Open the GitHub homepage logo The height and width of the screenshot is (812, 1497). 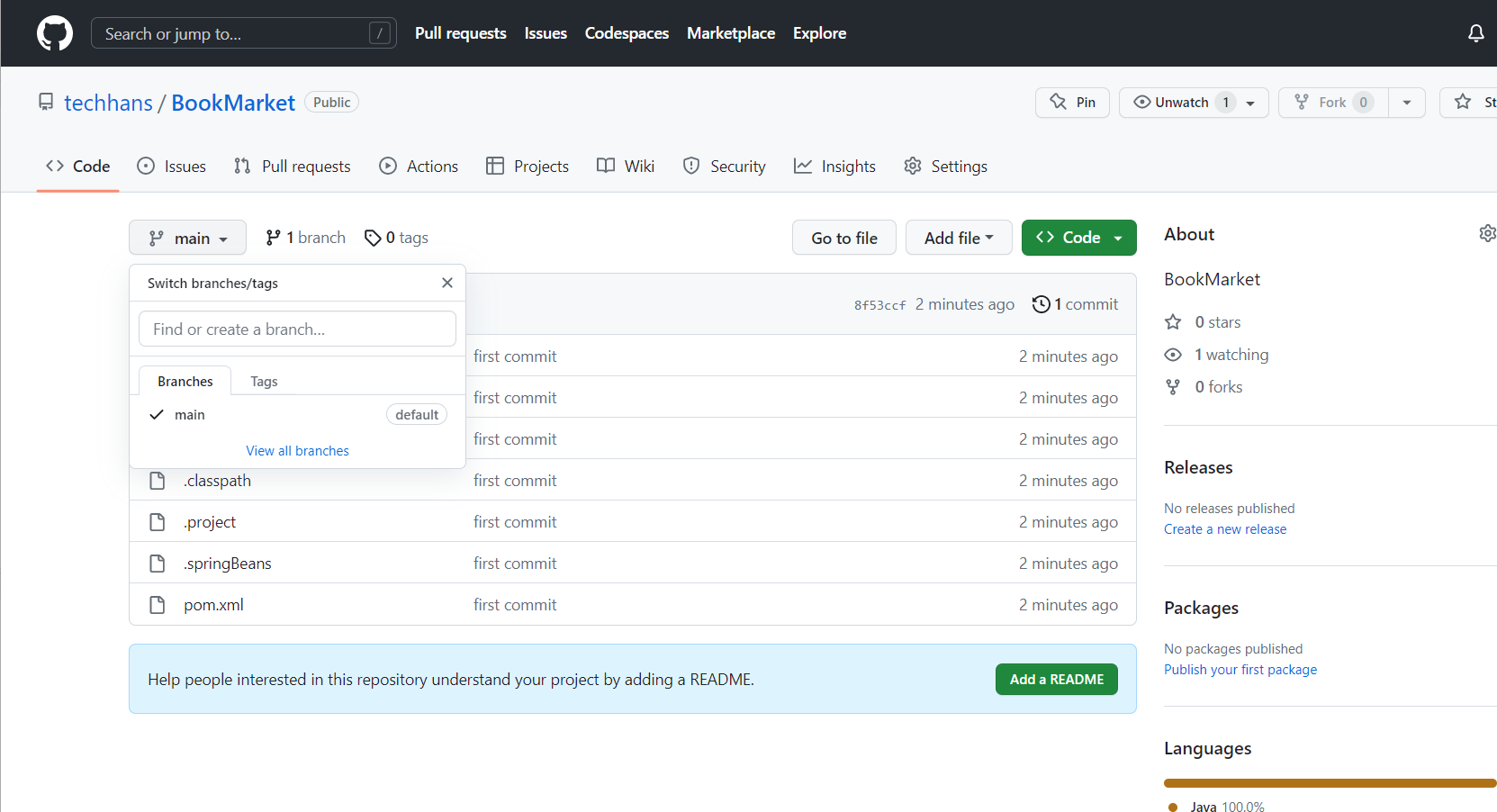point(55,33)
